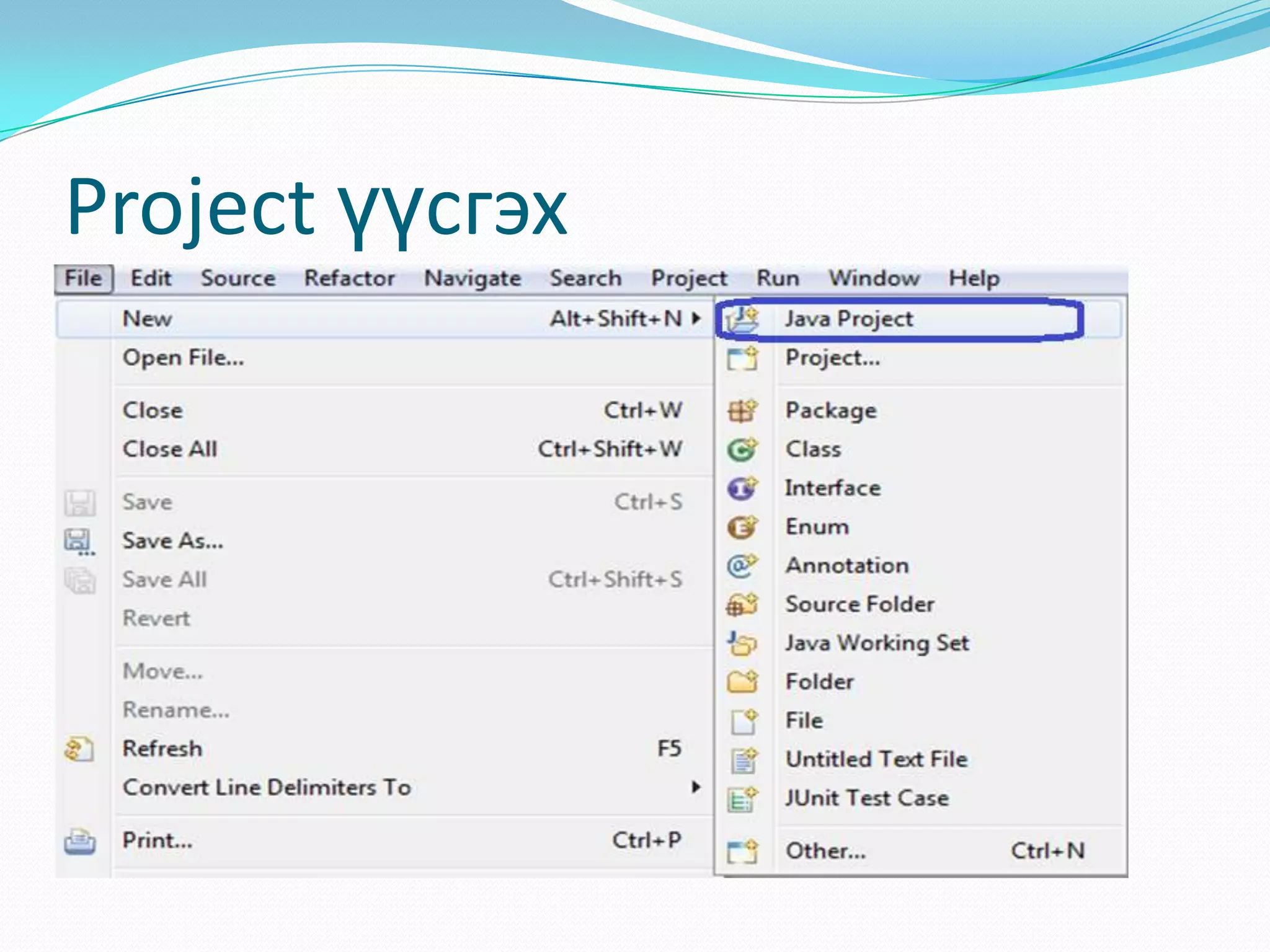Viewport: 1270px width, 952px height.
Task: Open the Refactor menu
Action: (x=349, y=278)
